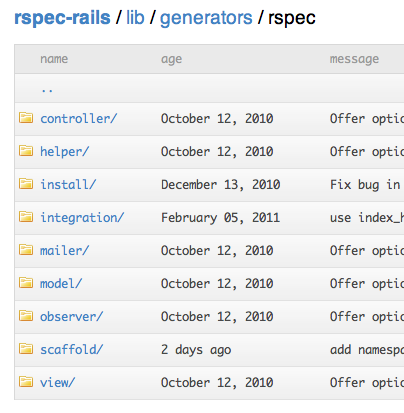
Task: Click the mailer folder icon
Action: pos(26,250)
